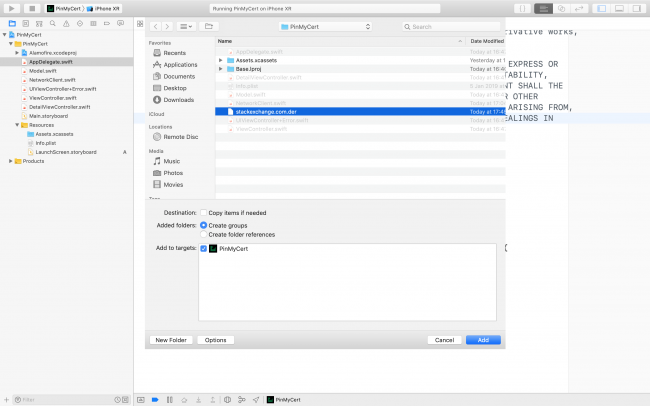
Task: Click the Run (play) button in Xcode toolbar
Action: (x=12, y=8)
